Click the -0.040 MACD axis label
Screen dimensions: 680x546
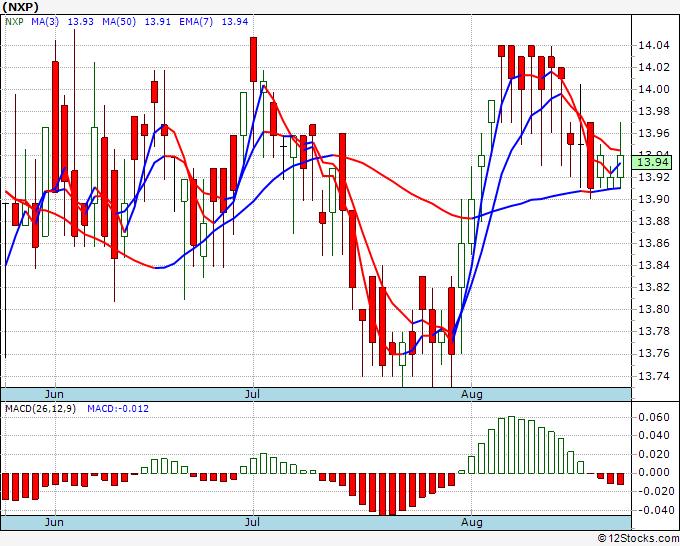coord(656,510)
